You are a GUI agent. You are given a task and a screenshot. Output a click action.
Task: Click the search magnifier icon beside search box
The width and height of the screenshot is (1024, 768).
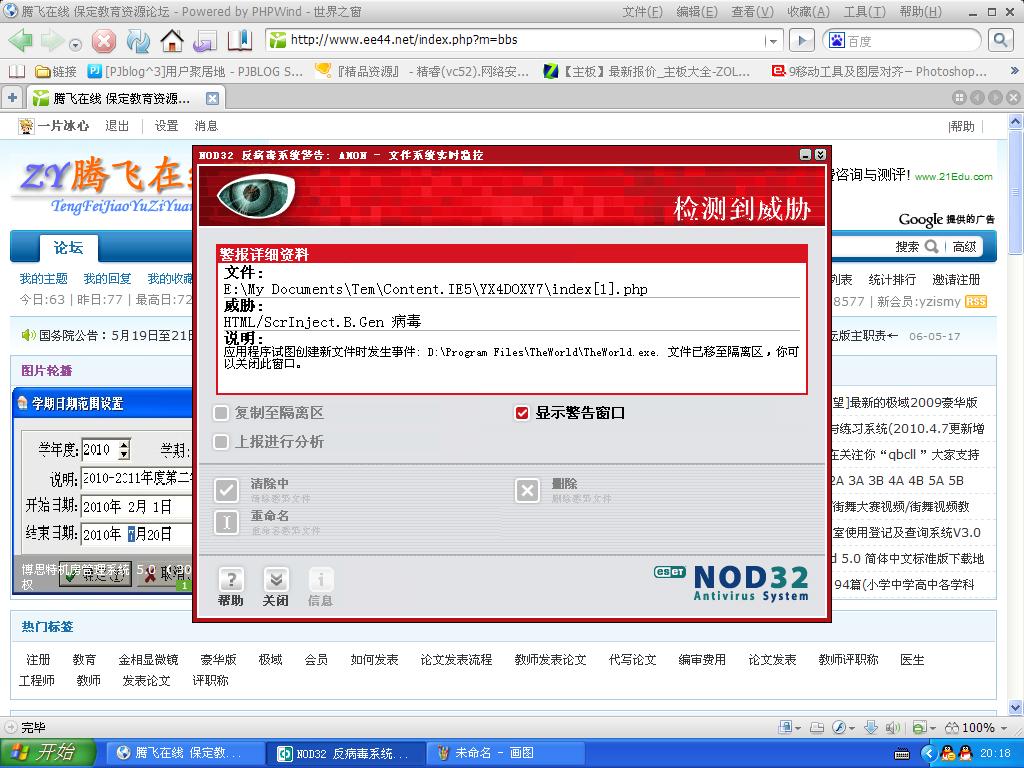[x=1000, y=40]
